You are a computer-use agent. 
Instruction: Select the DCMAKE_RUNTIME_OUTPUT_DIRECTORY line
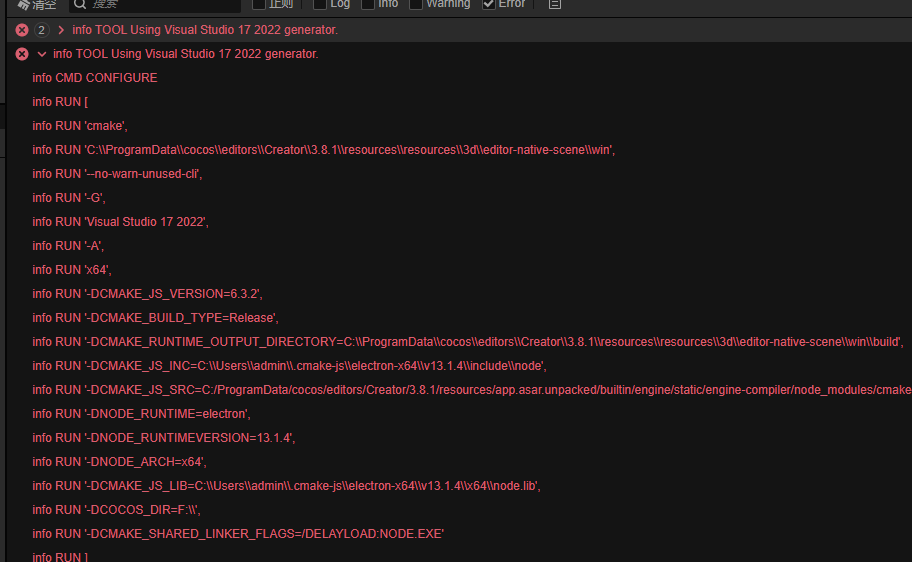tap(468, 342)
